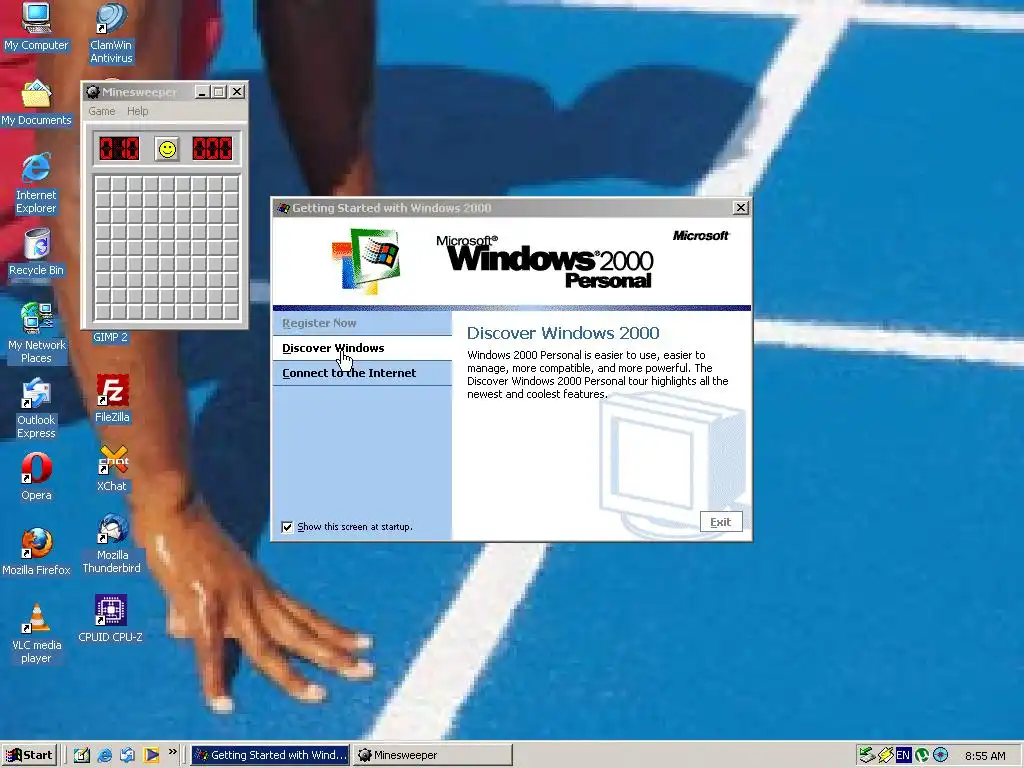Click the Minesweeper timer display
The width and height of the screenshot is (1024, 768).
click(x=212, y=149)
